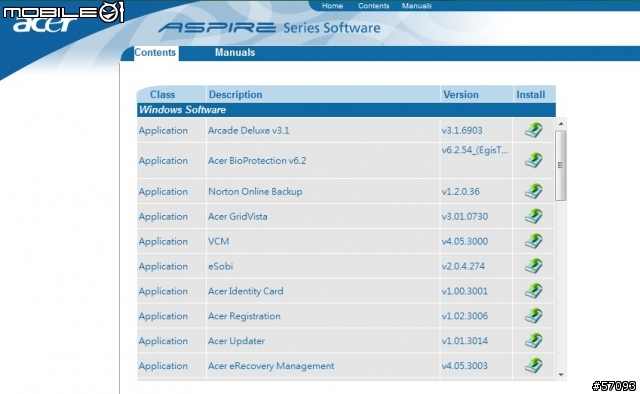The image size is (640, 394).
Task: Click version v1.00.3001
Action: tap(464, 291)
